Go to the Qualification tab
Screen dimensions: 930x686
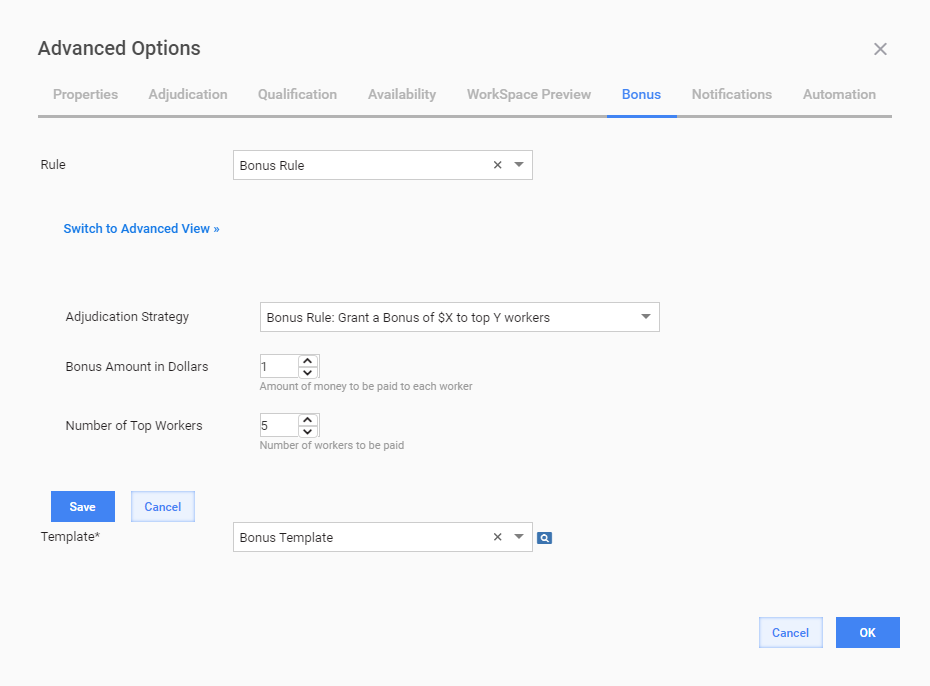coord(297,94)
